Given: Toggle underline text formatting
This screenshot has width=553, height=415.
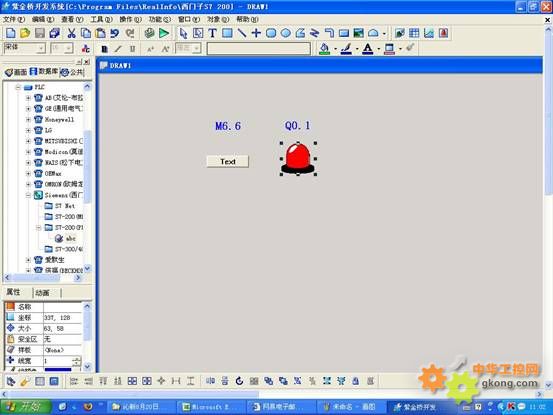Looking at the screenshot, I should coord(132,49).
